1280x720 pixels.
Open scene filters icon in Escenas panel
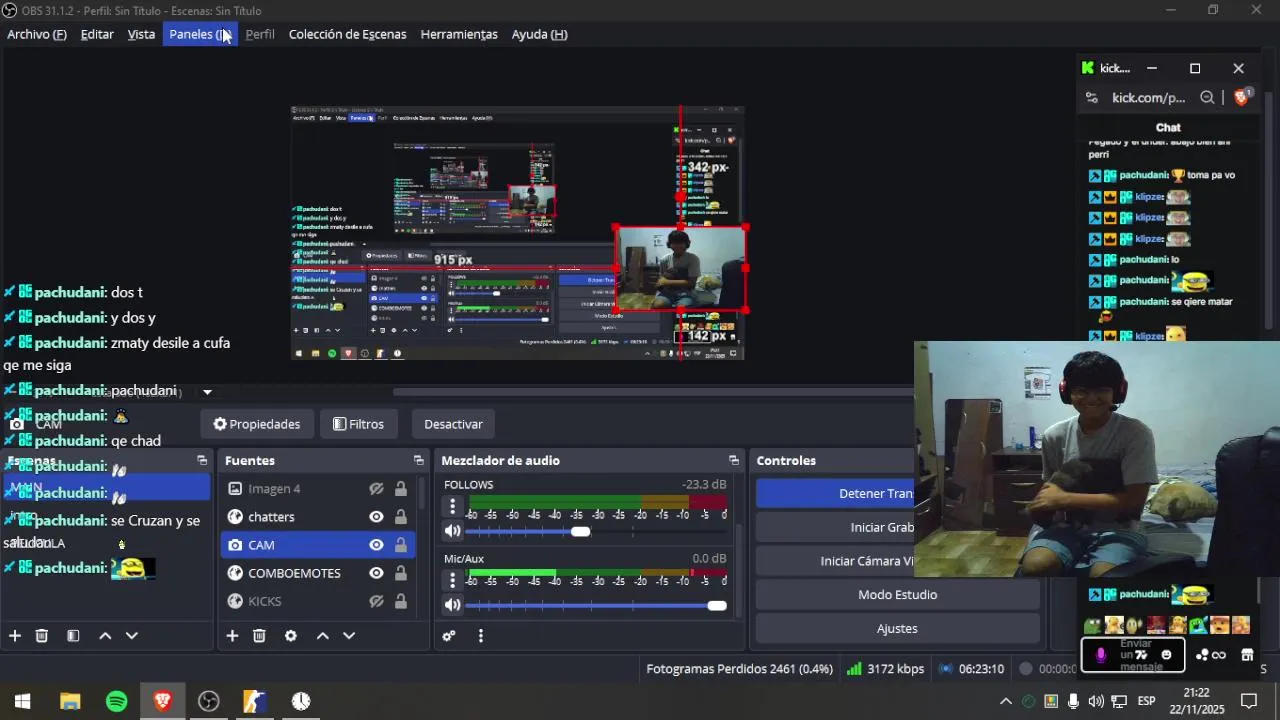pos(73,635)
